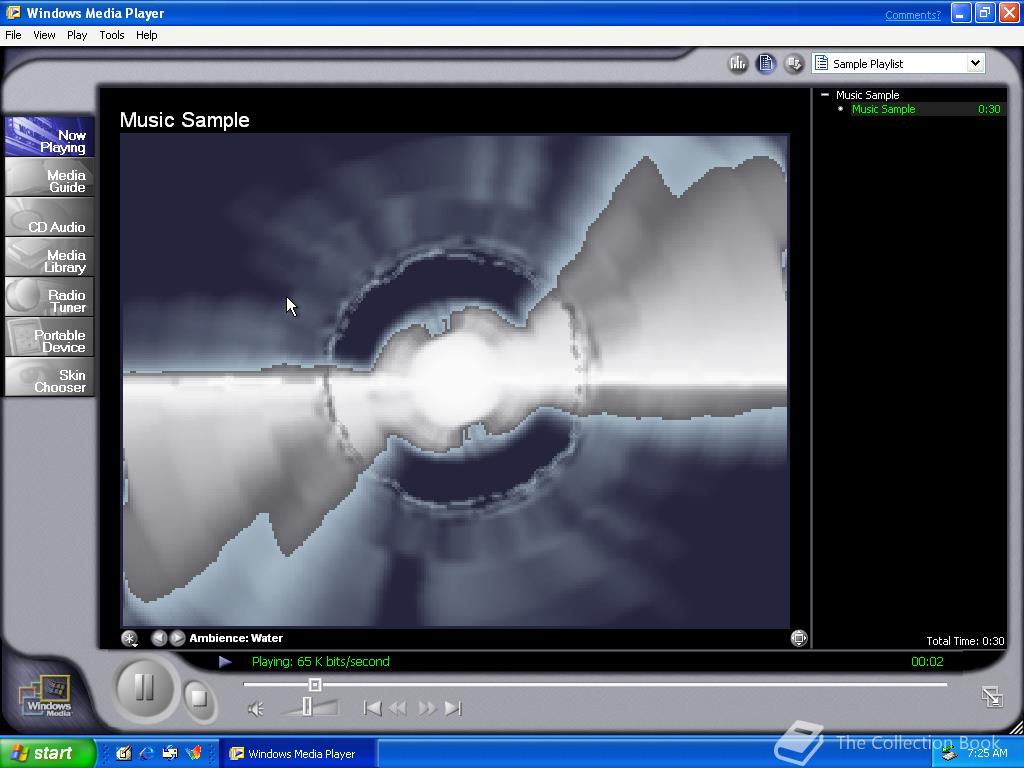Viewport: 1024px width, 768px height.
Task: Open the Help menu
Action: [146, 35]
